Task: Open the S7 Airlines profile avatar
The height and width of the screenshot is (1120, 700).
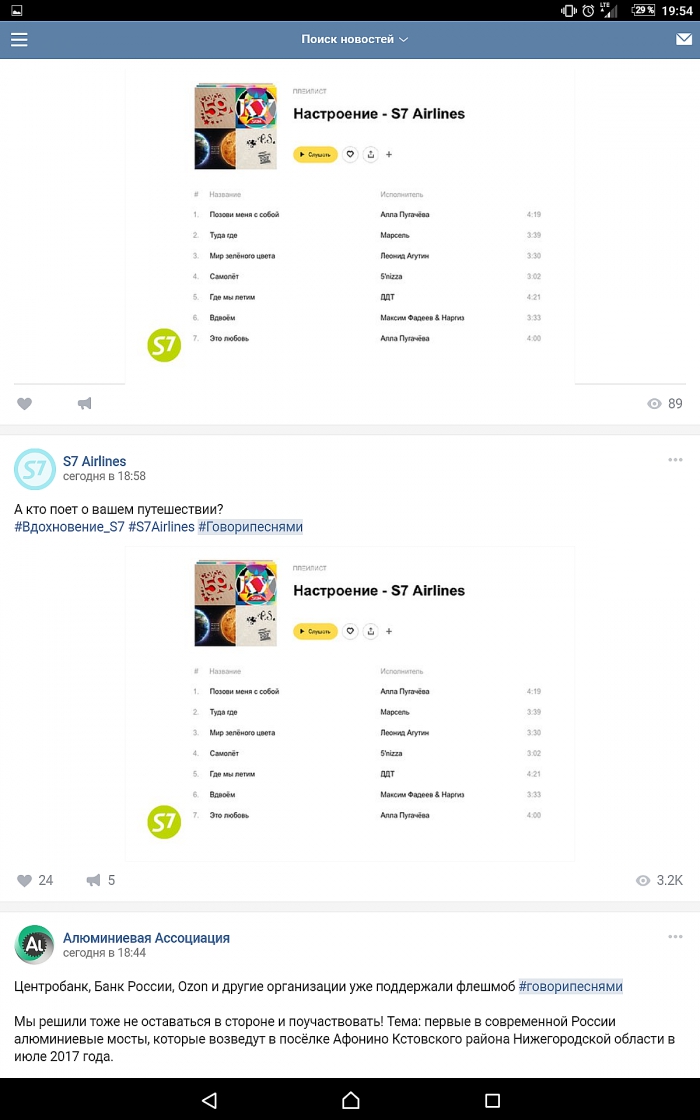Action: (x=35, y=469)
